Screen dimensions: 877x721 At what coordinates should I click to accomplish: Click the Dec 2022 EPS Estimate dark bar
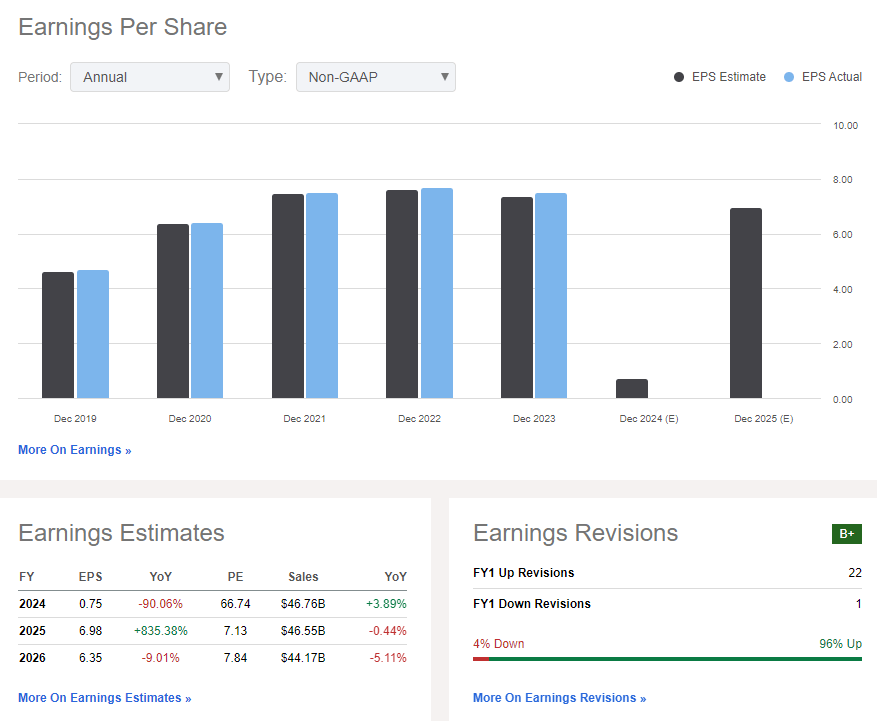tap(402, 294)
